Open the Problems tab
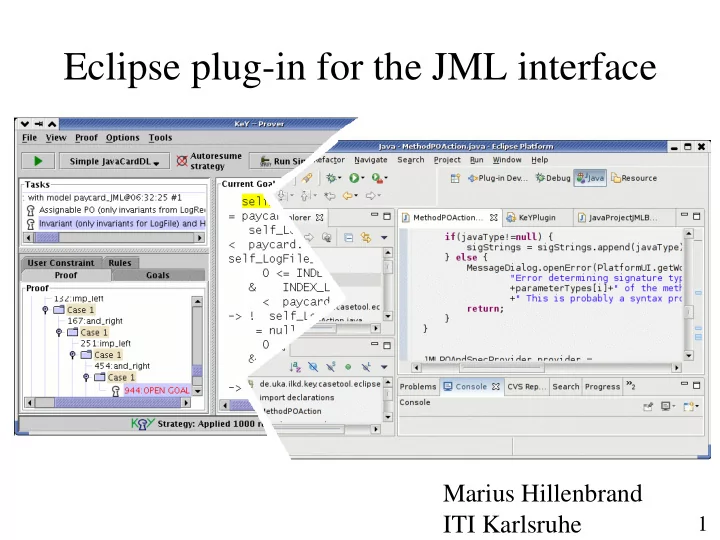 pos(418,387)
